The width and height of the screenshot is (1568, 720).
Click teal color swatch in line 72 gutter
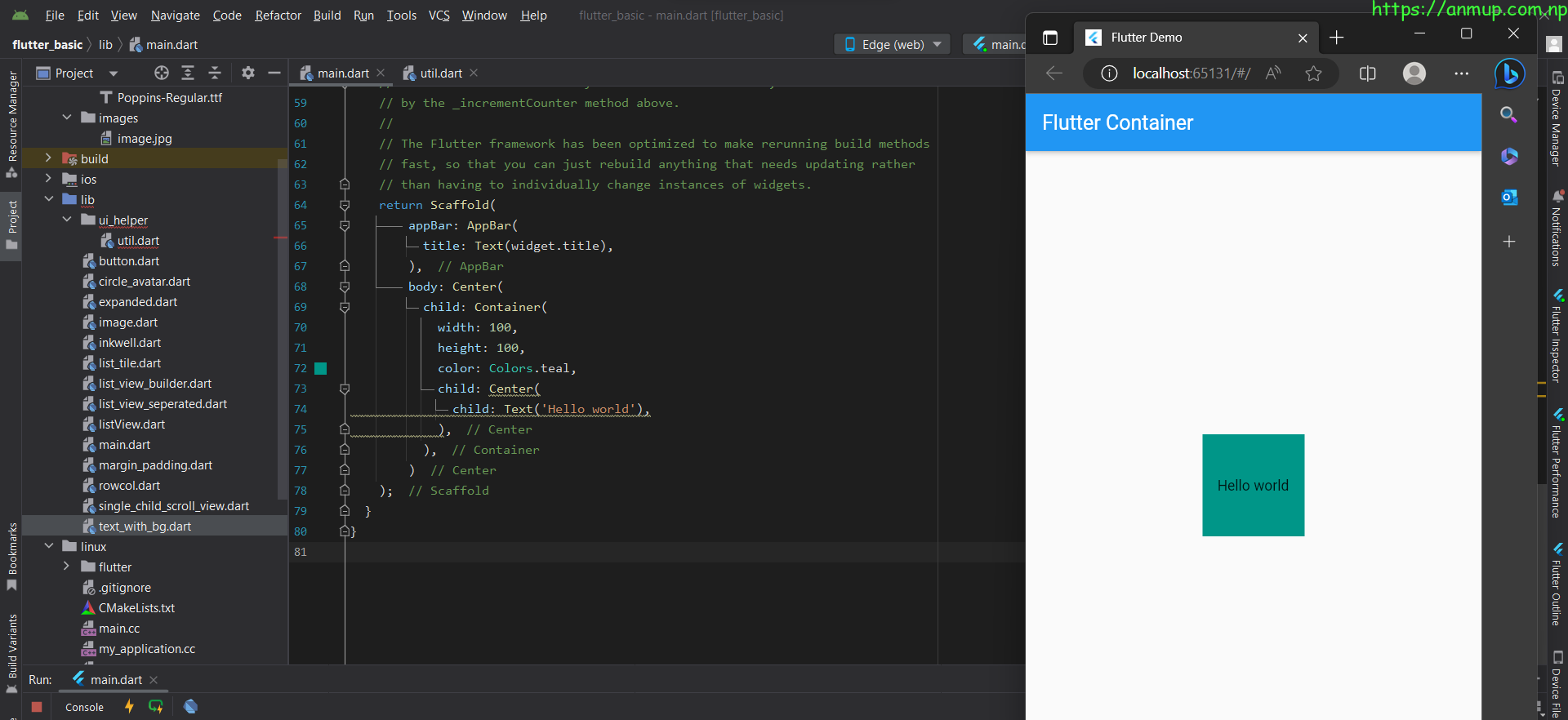tap(321, 368)
